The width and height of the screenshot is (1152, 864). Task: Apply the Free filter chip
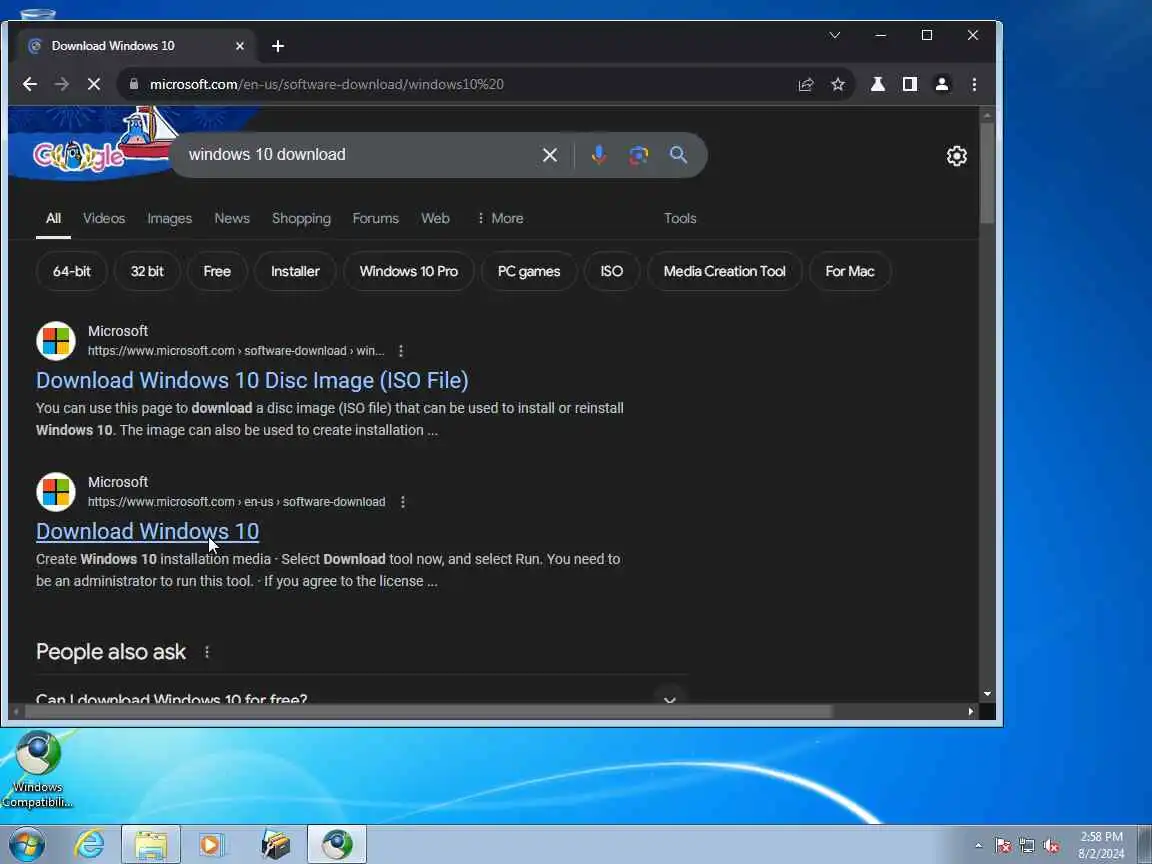tap(217, 271)
